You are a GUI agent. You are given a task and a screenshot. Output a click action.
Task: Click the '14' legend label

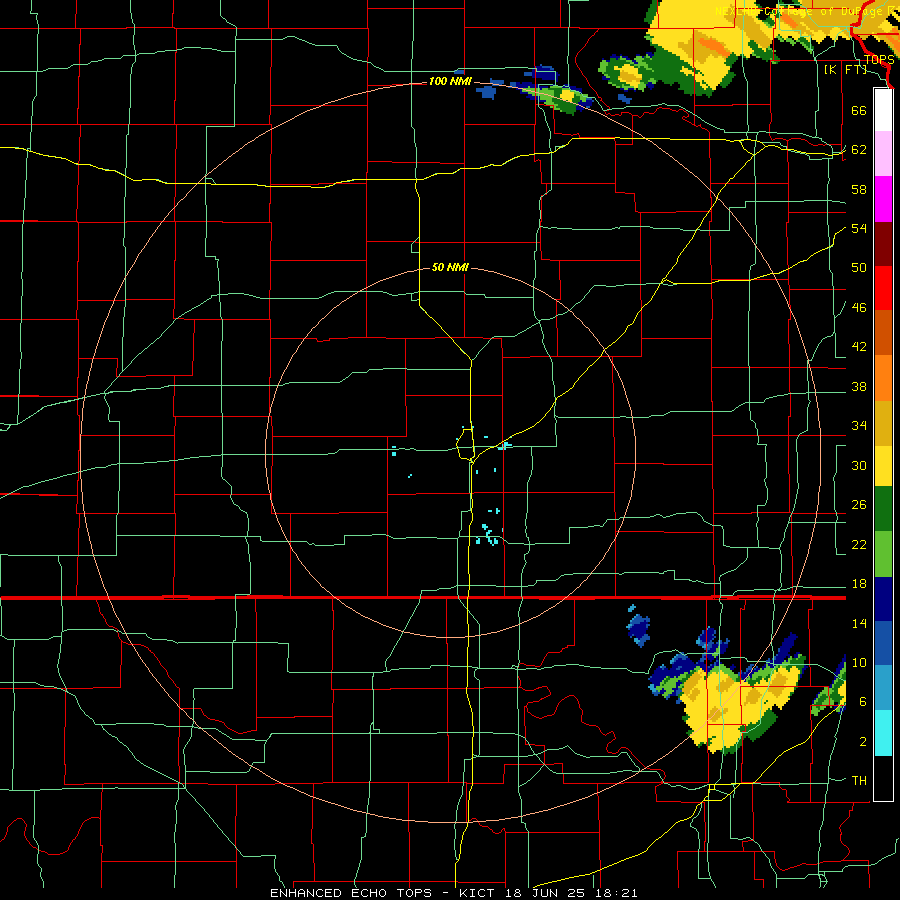[859, 623]
